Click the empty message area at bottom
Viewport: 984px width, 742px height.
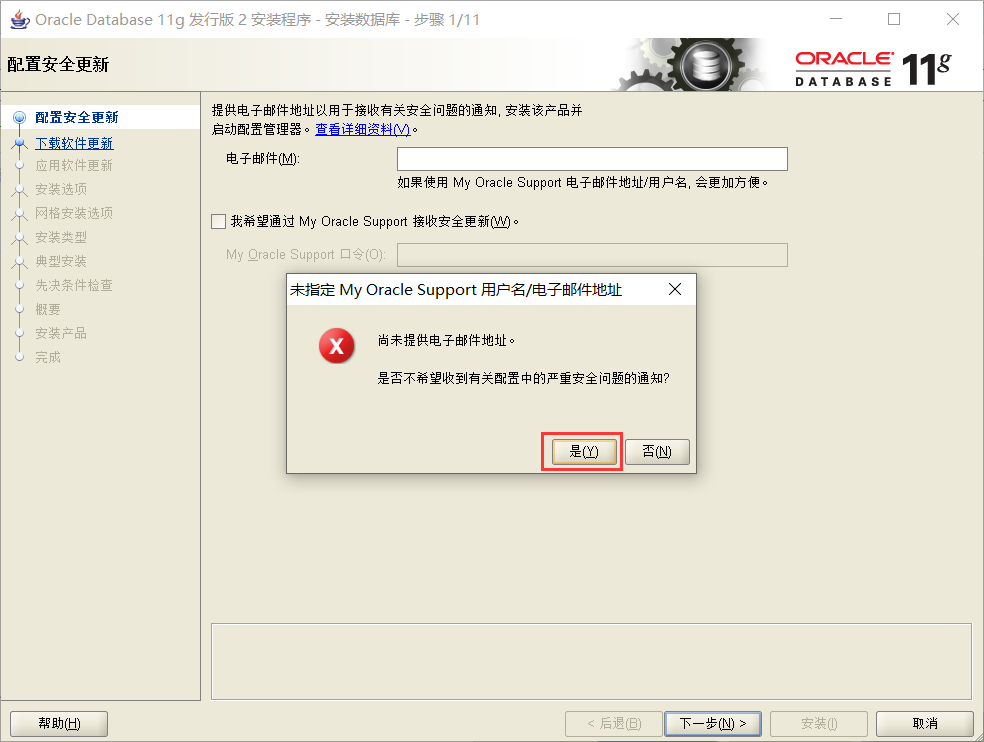coord(591,662)
